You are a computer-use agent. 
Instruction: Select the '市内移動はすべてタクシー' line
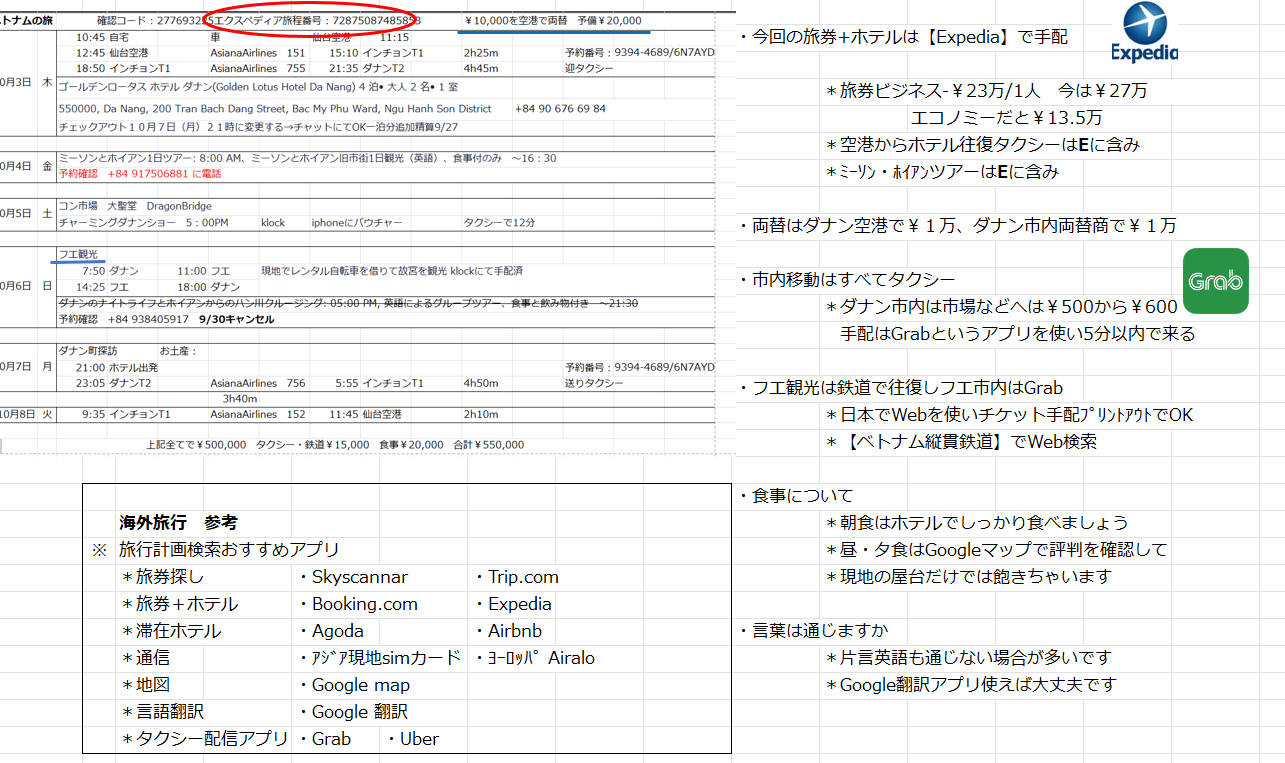[x=846, y=280]
